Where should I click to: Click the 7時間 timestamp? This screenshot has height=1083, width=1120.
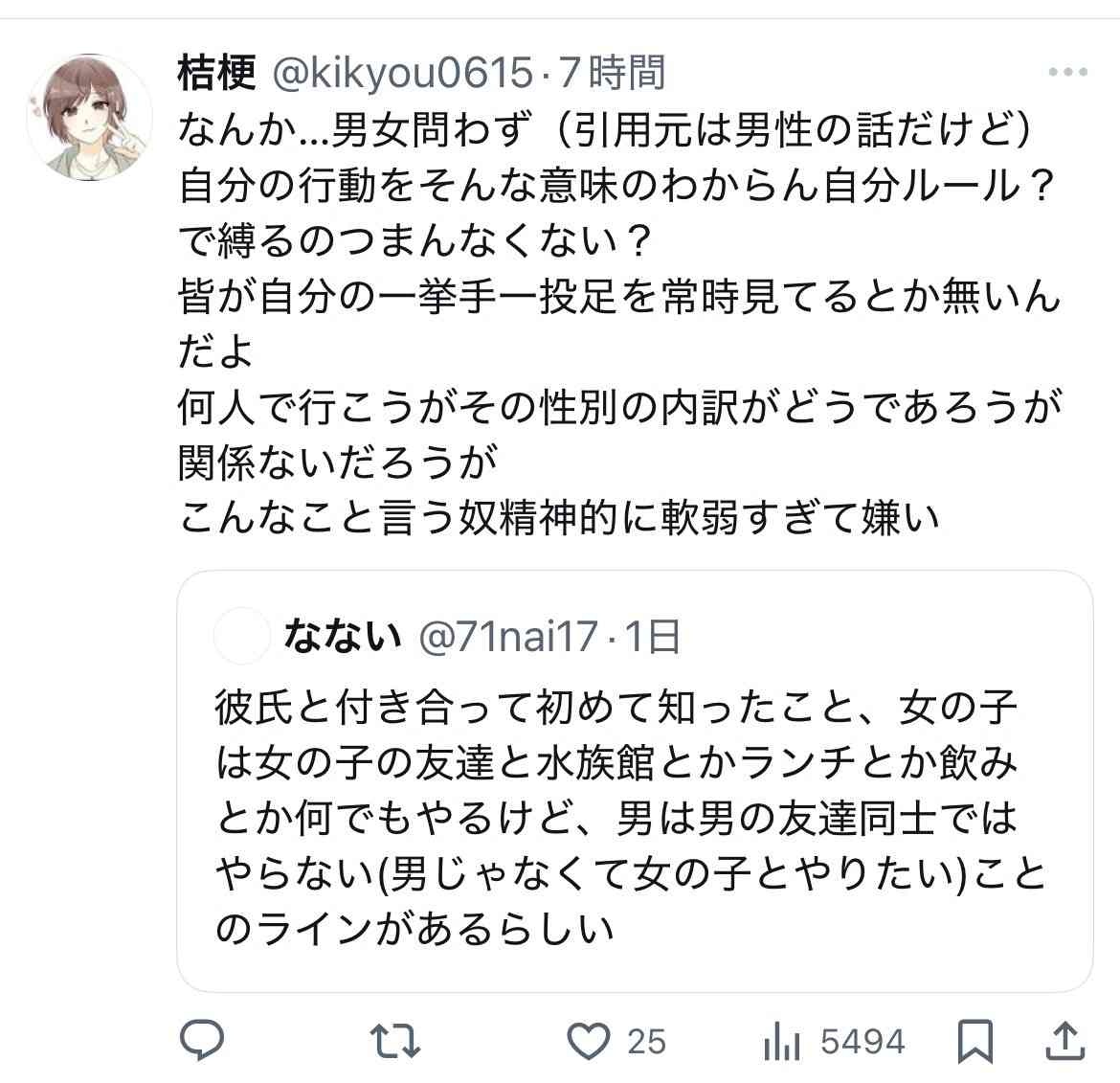point(613,73)
